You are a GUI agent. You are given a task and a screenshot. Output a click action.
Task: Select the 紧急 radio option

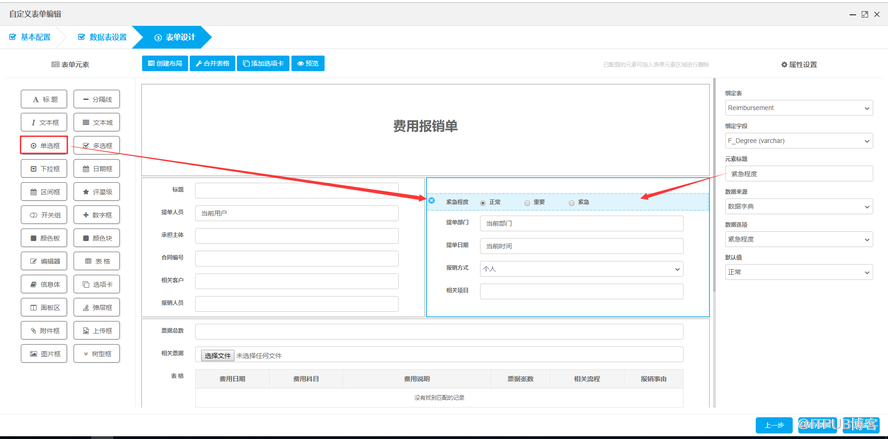pyautogui.click(x=572, y=203)
